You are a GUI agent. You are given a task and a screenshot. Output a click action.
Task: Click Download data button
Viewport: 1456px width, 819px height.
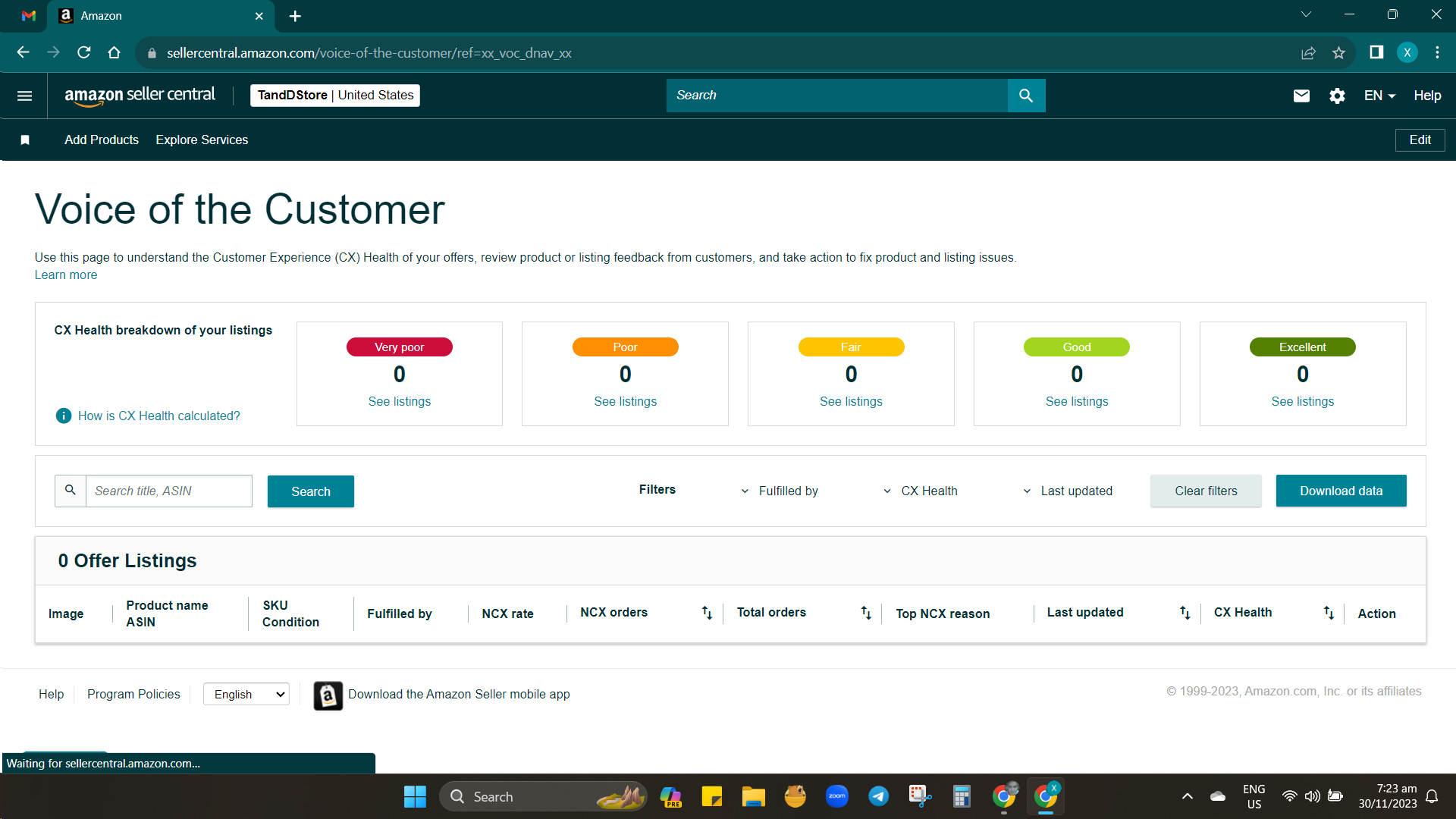pos(1341,491)
